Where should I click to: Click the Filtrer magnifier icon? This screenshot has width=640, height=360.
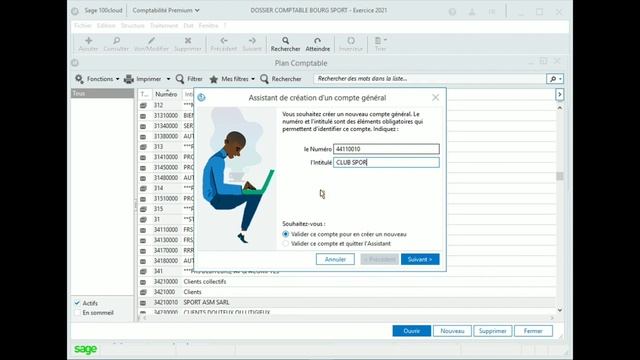(x=180, y=79)
